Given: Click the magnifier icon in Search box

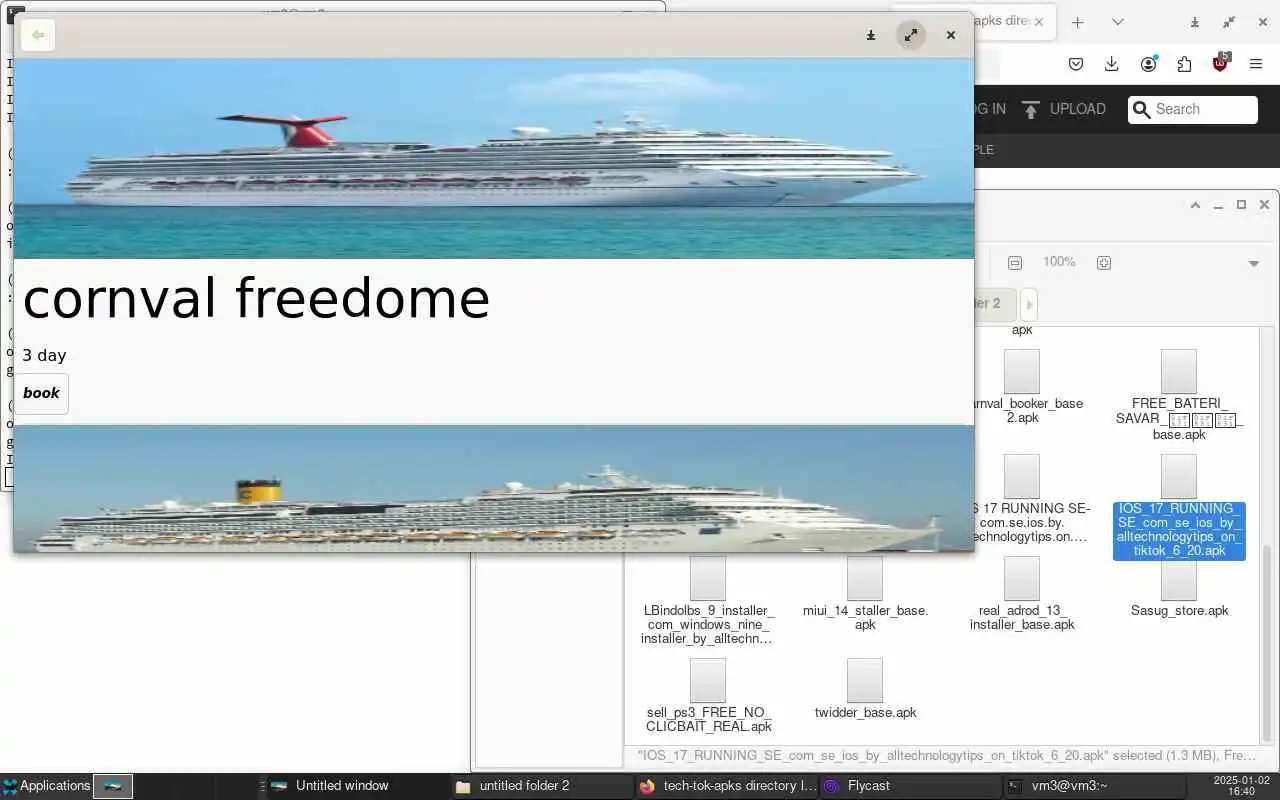Looking at the screenshot, I should point(1142,110).
